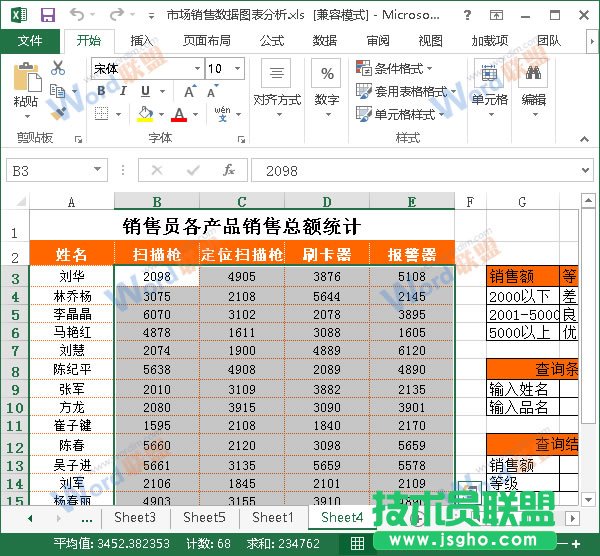Screen dimensions: 600x556
Task: Expand the font color dropdown arrow
Action: coord(195,114)
